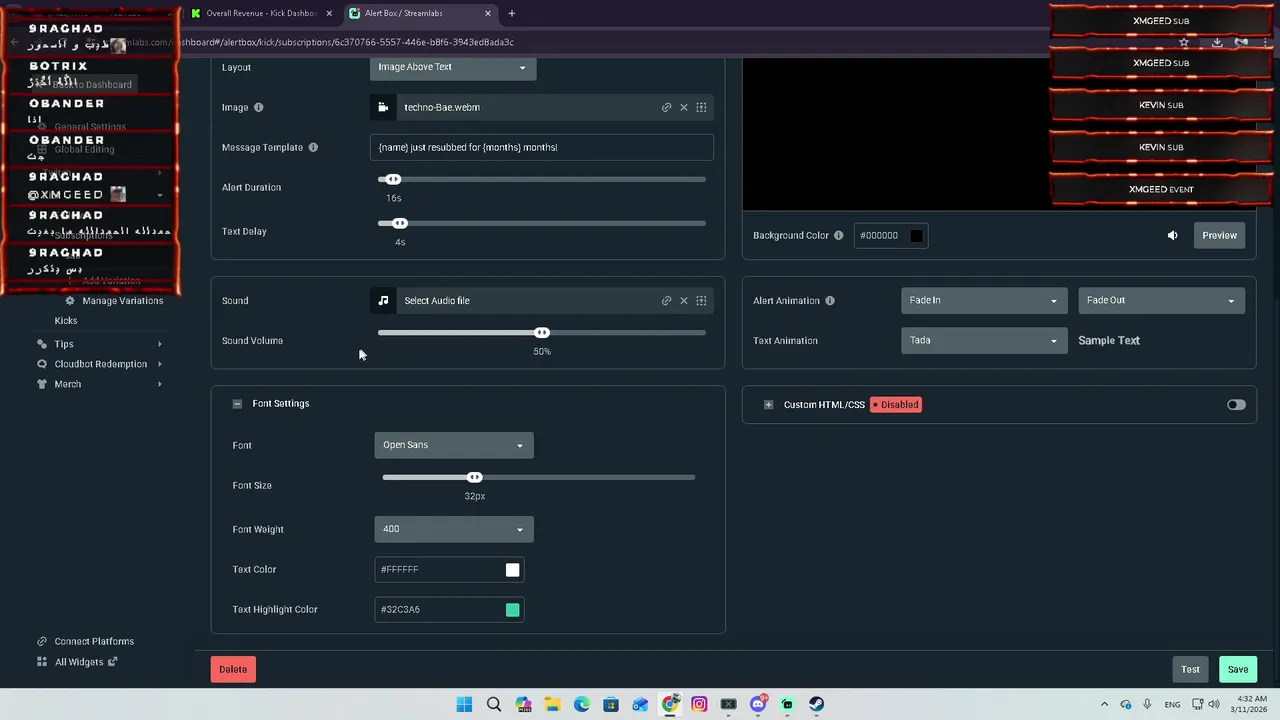Open Kicks in the sidebar
The width and height of the screenshot is (1280, 720).
66,320
